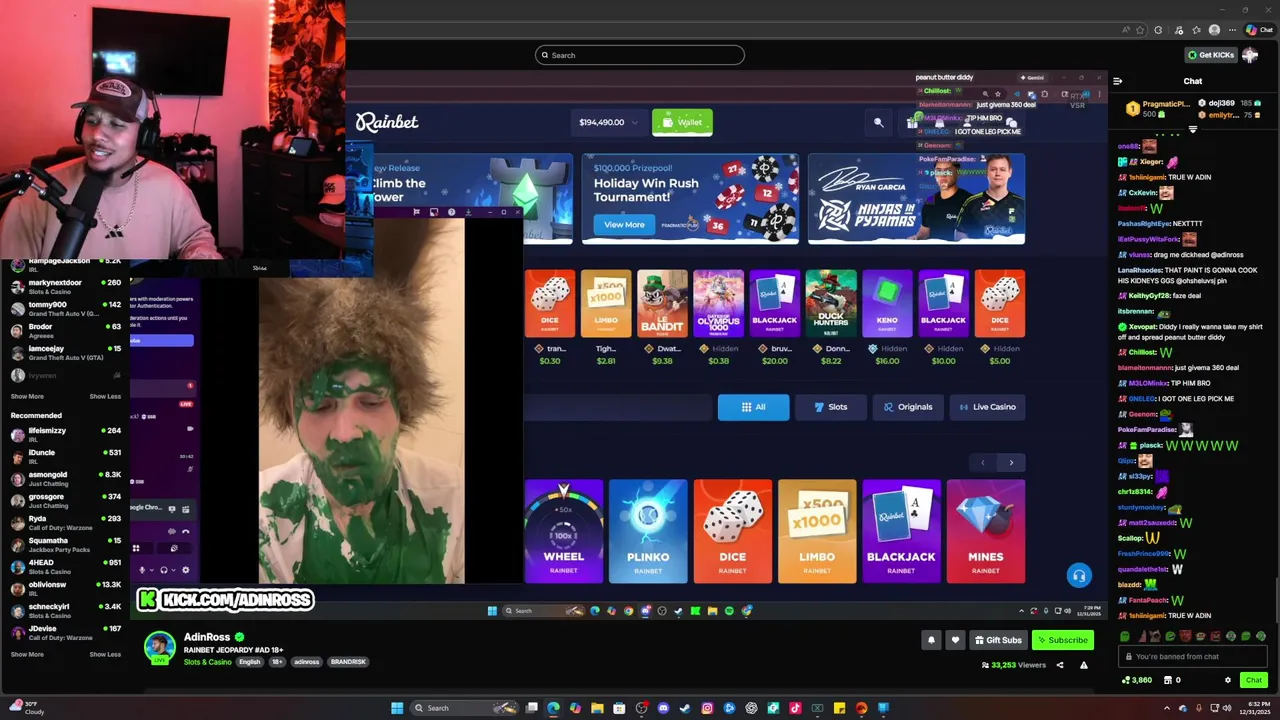Open 4HEAD recommended channel
The height and width of the screenshot is (720, 1280).
point(65,566)
